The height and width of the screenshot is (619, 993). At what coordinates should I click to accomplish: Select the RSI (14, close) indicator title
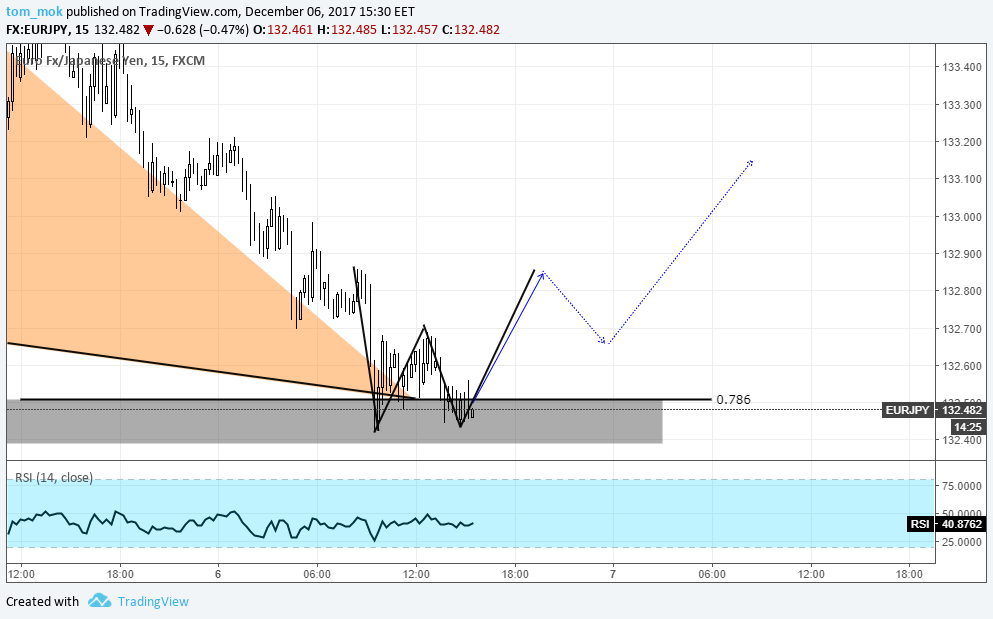[x=54, y=478]
